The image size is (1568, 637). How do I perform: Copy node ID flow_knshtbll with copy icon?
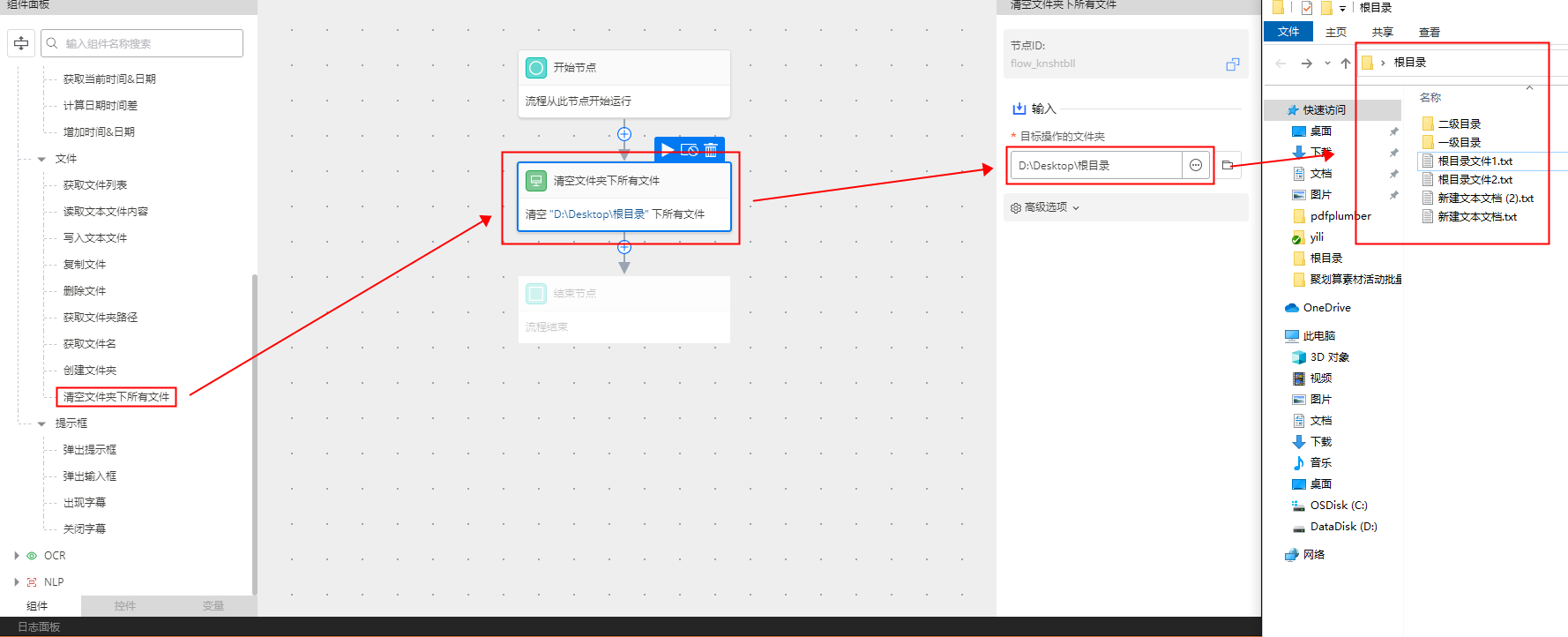[x=1233, y=64]
